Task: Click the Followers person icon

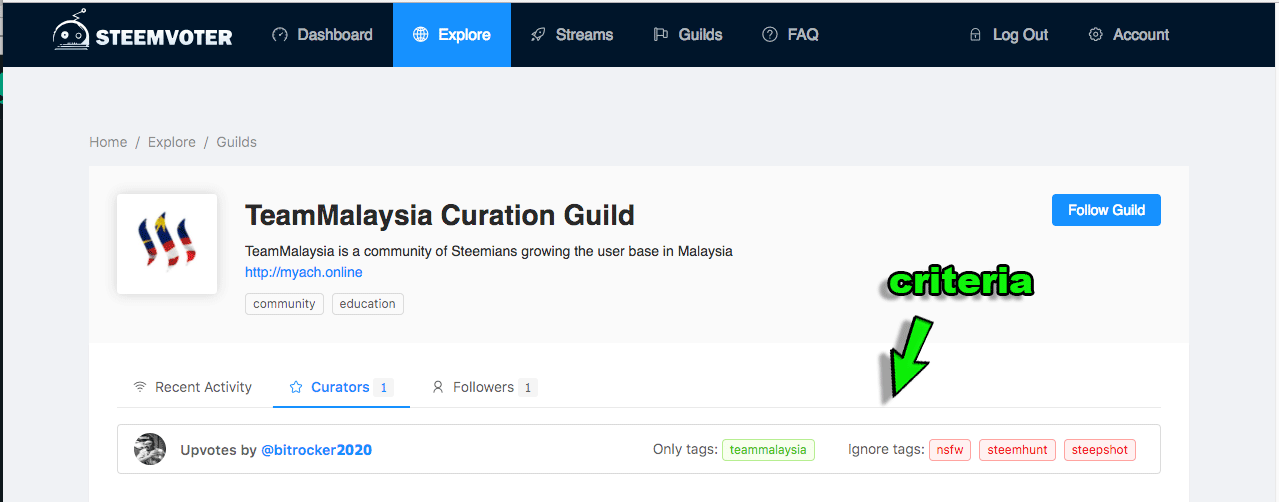Action: click(438, 387)
